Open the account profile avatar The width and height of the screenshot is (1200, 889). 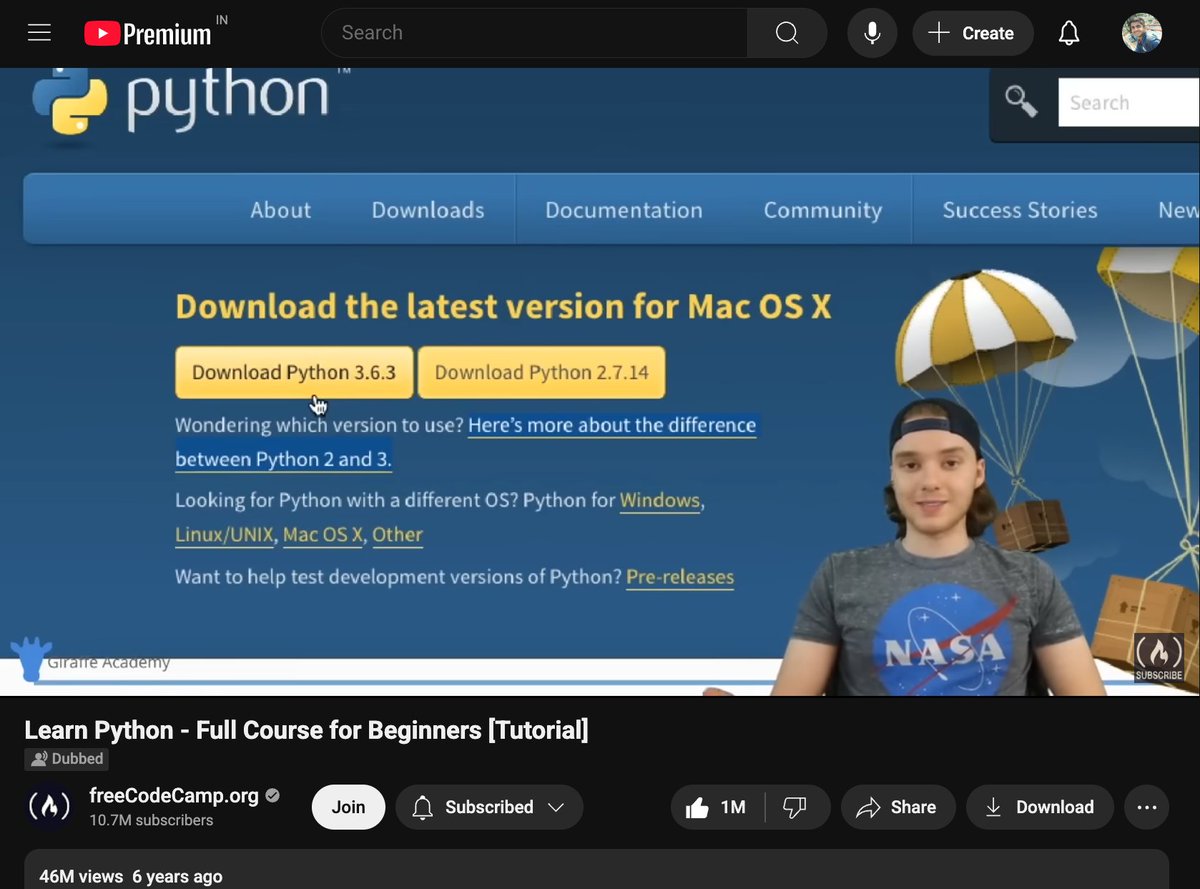[x=1141, y=33]
